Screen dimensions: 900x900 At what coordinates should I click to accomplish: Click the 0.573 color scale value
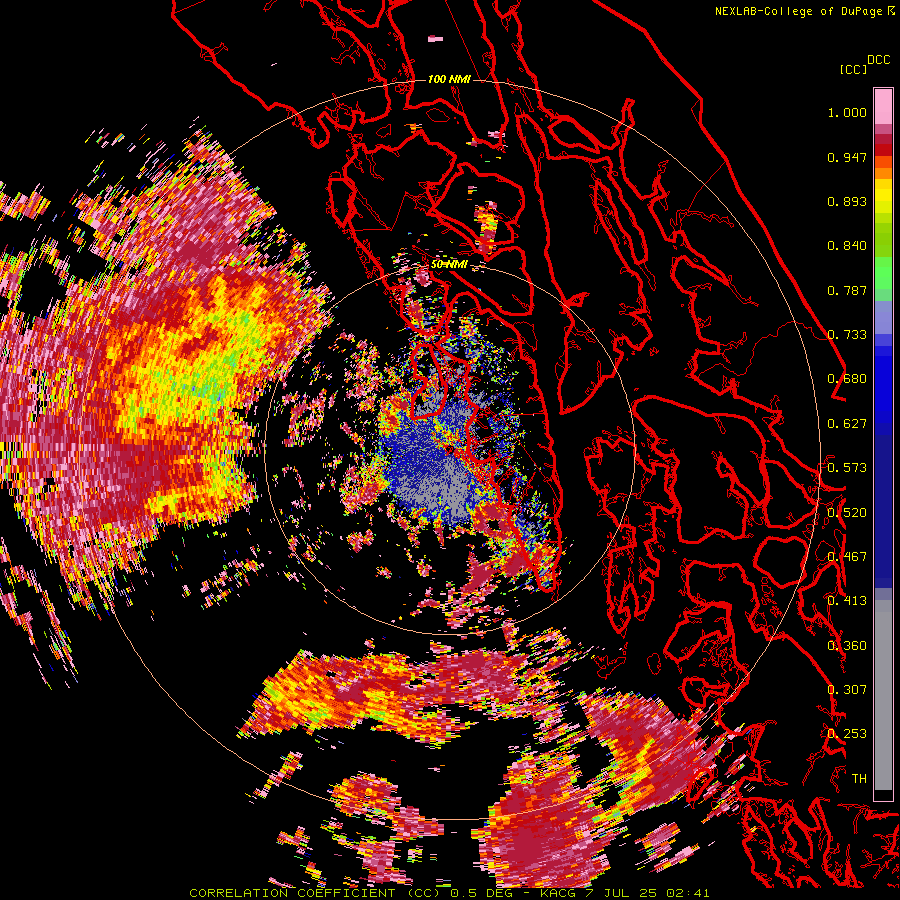847,468
